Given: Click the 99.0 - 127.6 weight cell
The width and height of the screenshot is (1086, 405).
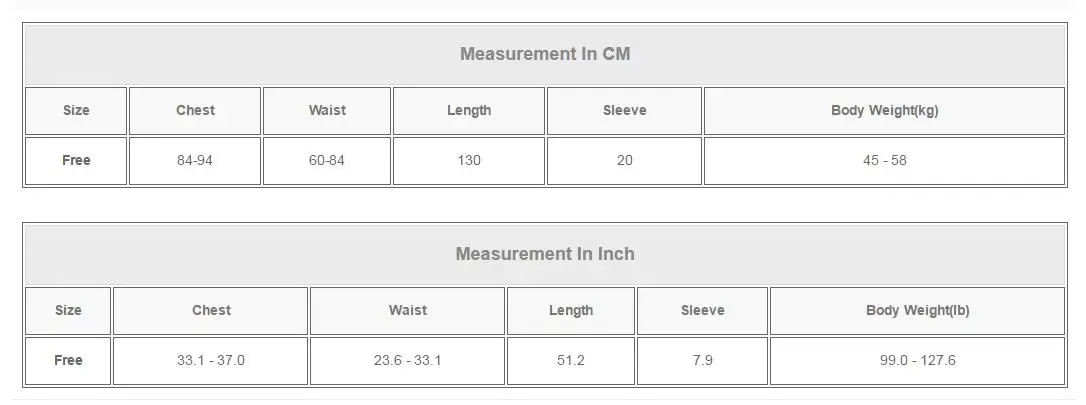Looking at the screenshot, I should point(917,360).
